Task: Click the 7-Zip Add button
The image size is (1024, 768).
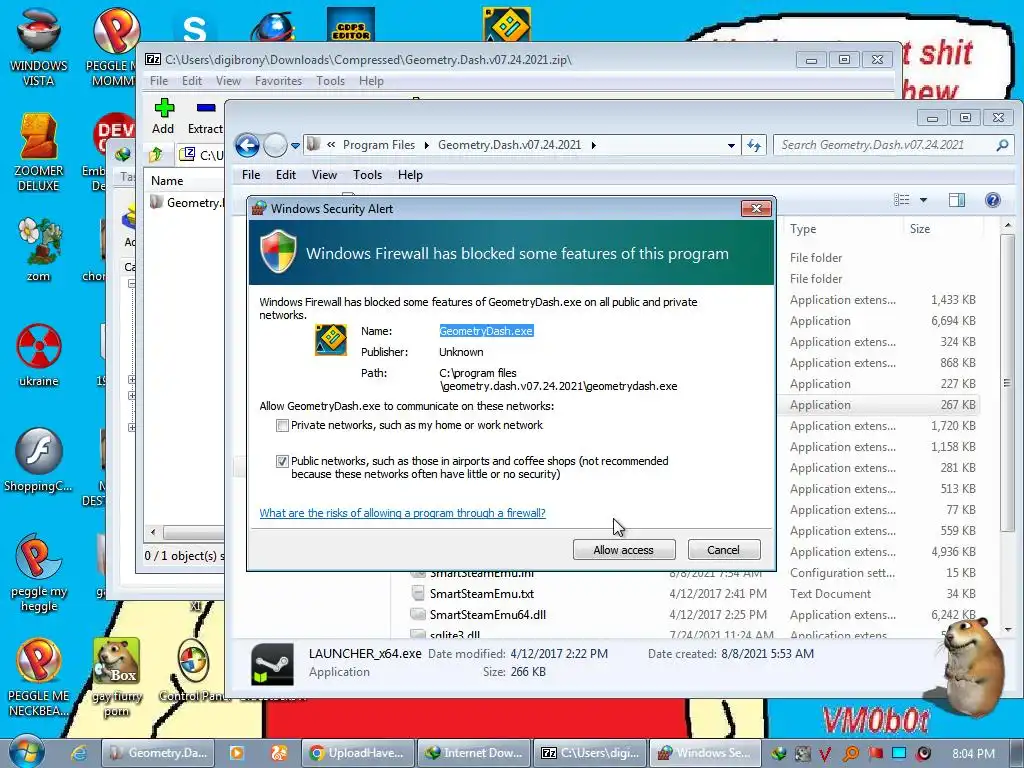Action: click(x=163, y=117)
